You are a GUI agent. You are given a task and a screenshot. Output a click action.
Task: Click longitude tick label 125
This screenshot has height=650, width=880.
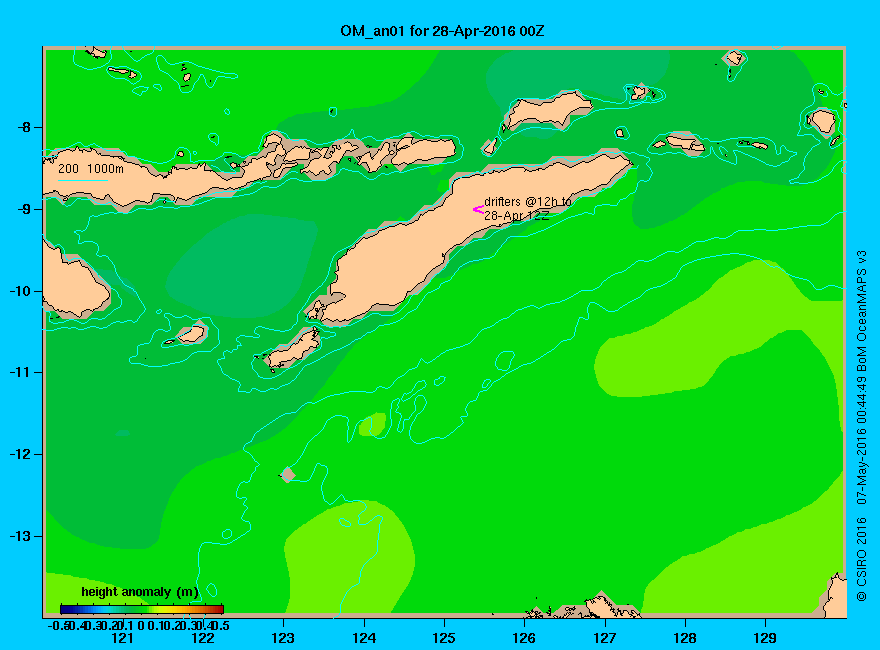tap(444, 638)
